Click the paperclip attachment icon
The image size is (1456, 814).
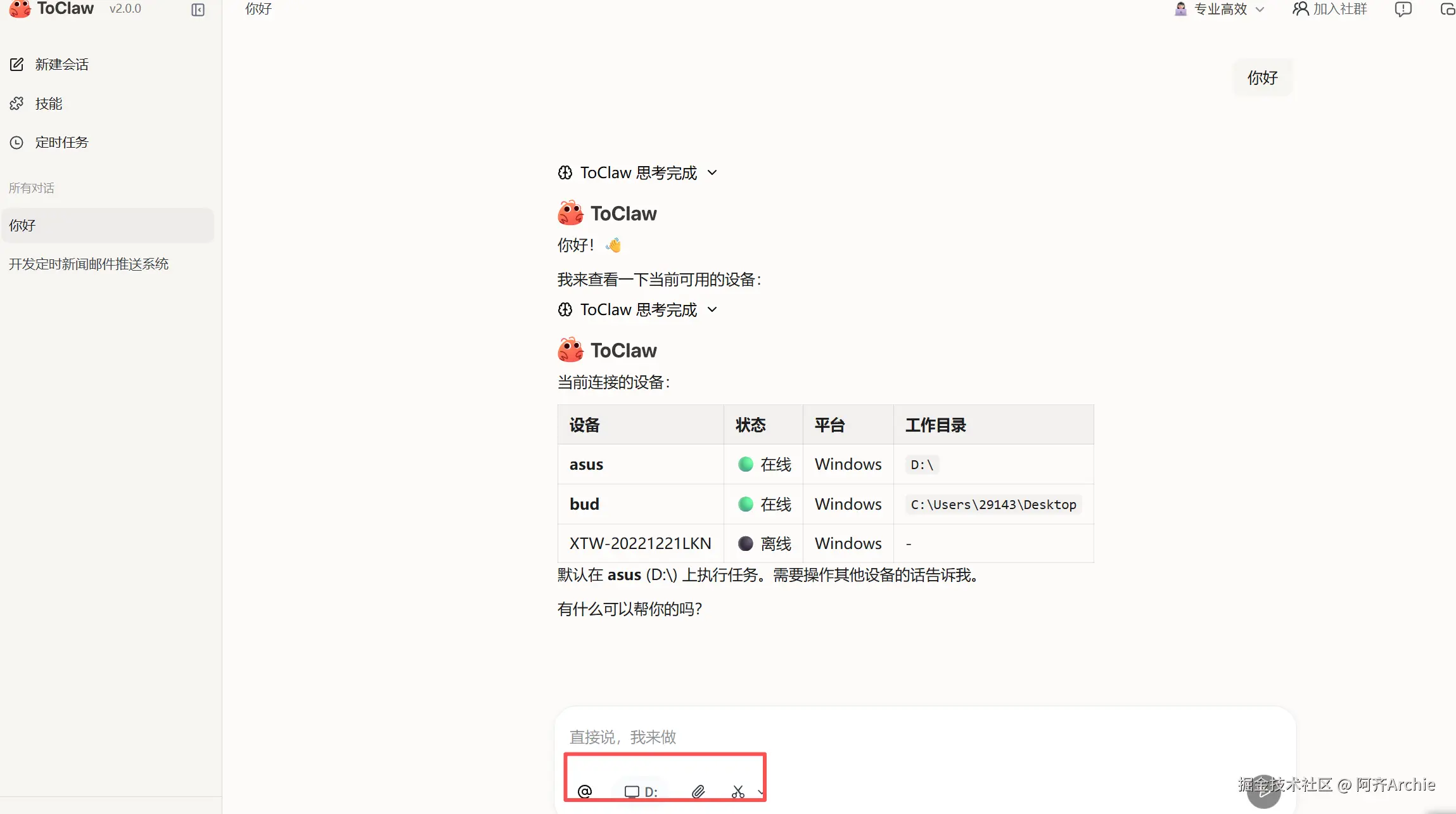(x=698, y=791)
